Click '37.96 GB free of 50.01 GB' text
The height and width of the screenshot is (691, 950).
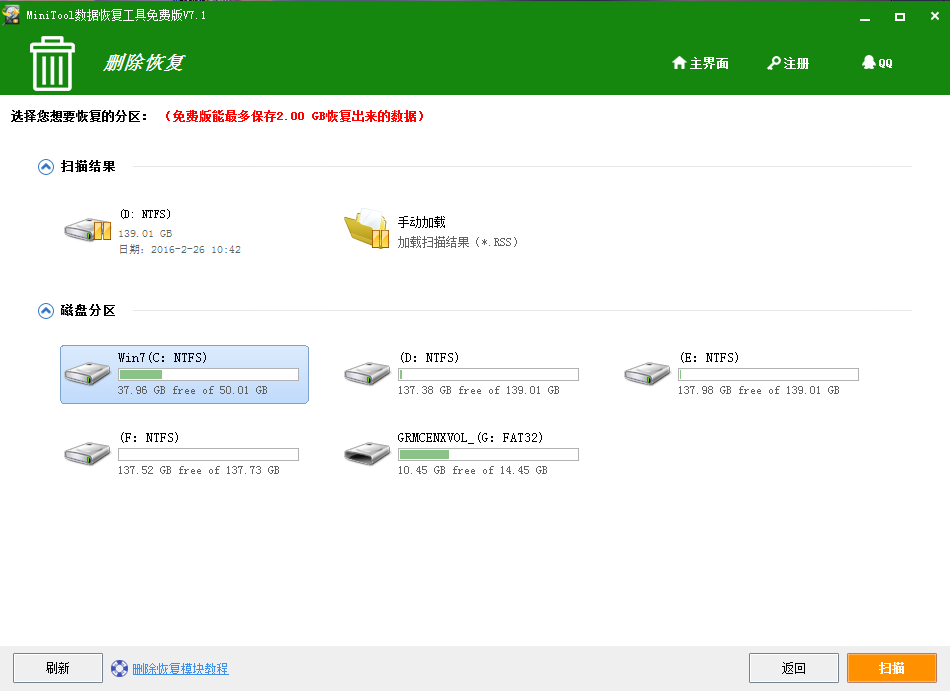click(x=193, y=391)
